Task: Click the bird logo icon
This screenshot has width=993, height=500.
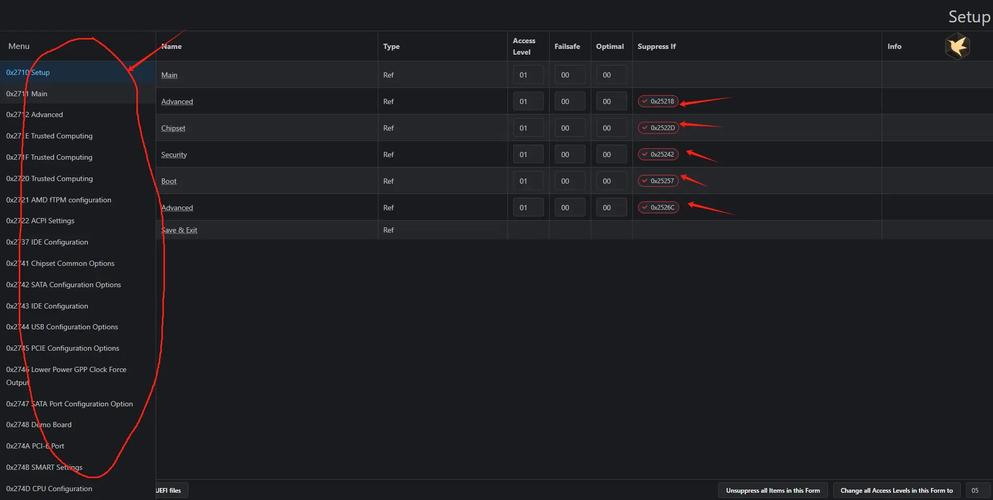Action: [957, 46]
